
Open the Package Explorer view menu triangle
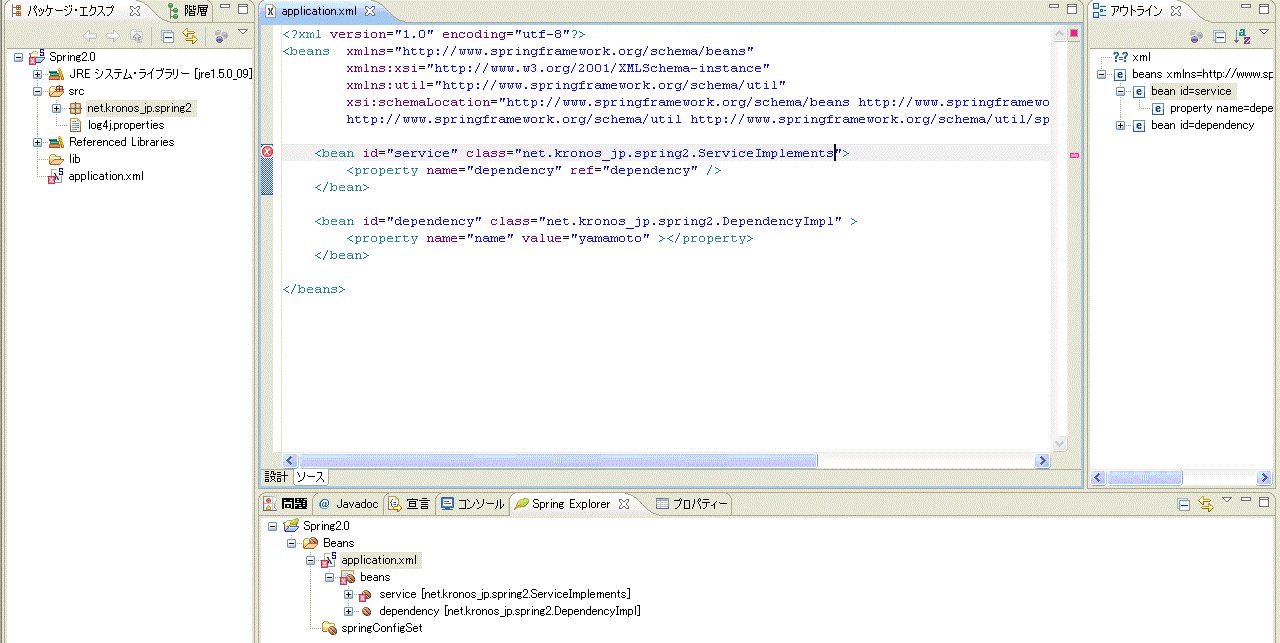[243, 33]
